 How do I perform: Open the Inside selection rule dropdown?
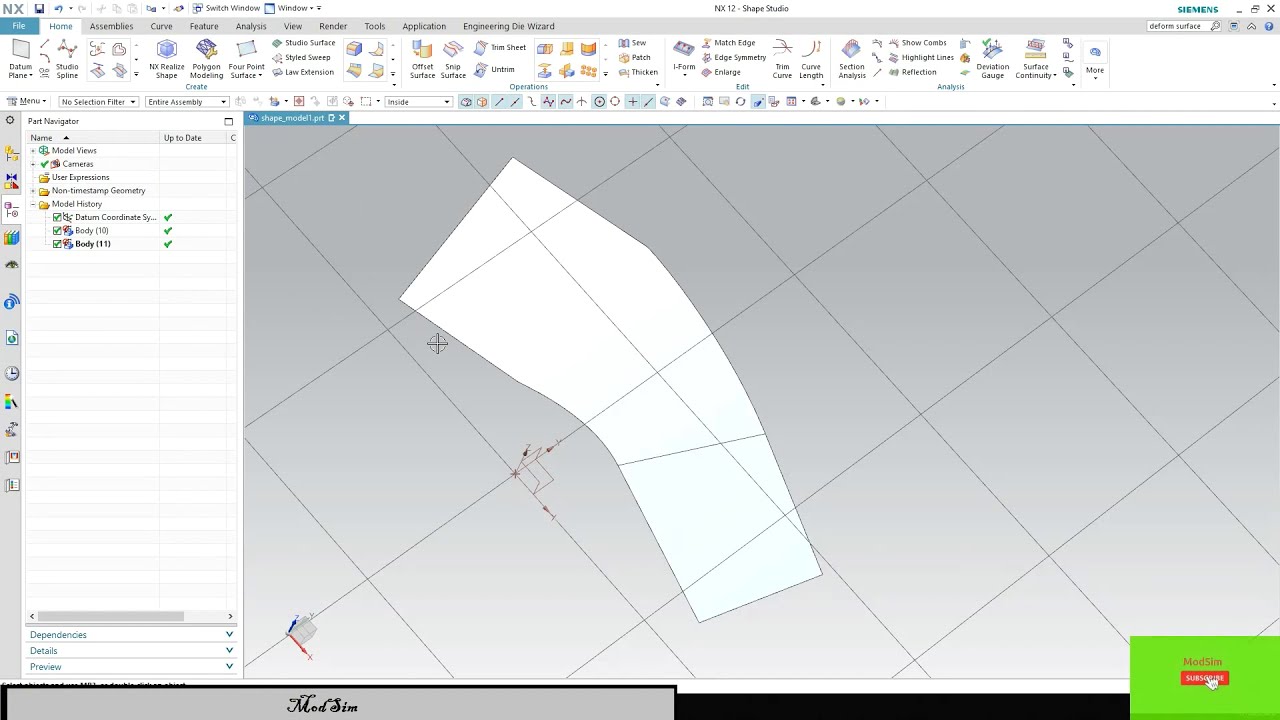click(418, 102)
